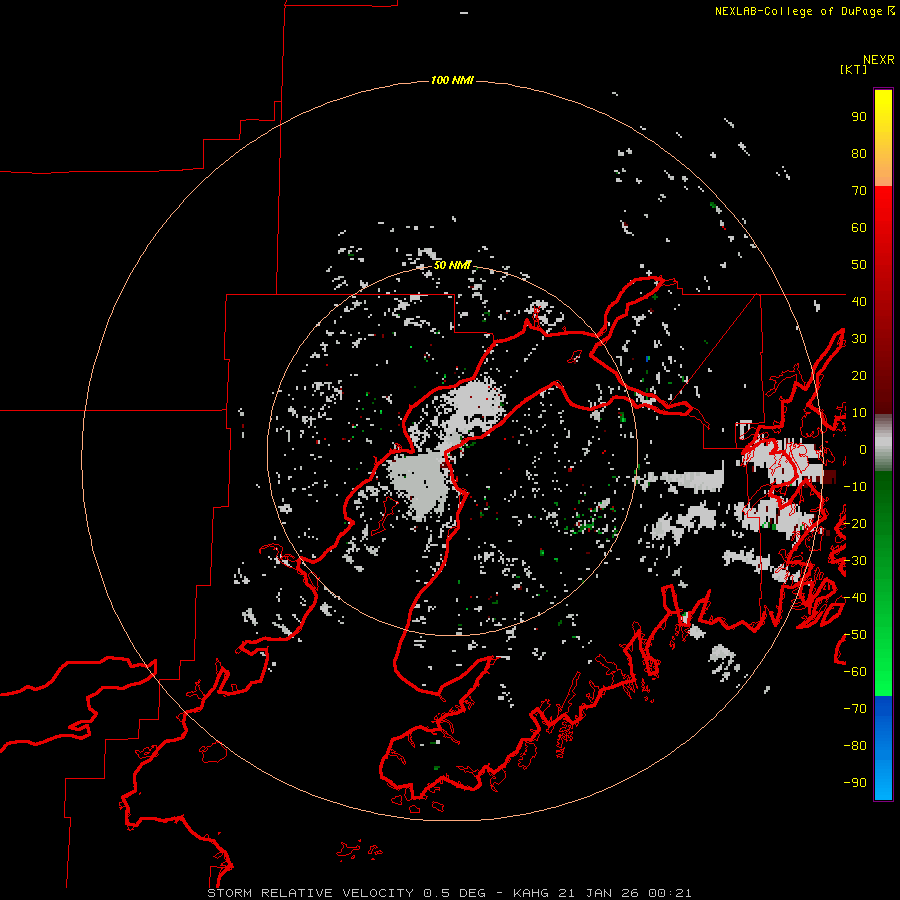
Task: Click the -20 knot scale value
Action: tap(855, 524)
